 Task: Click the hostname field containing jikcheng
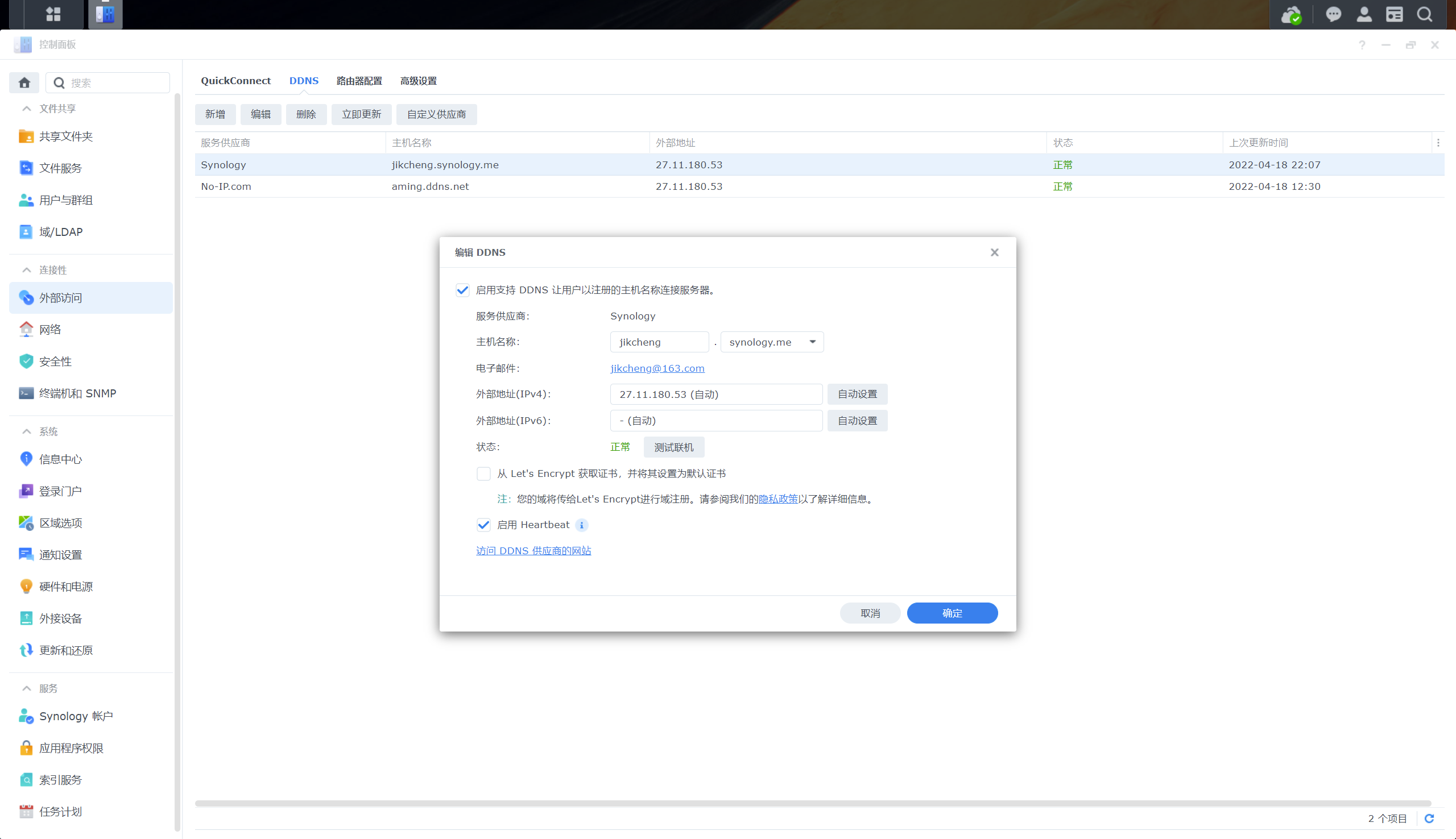[659, 342]
